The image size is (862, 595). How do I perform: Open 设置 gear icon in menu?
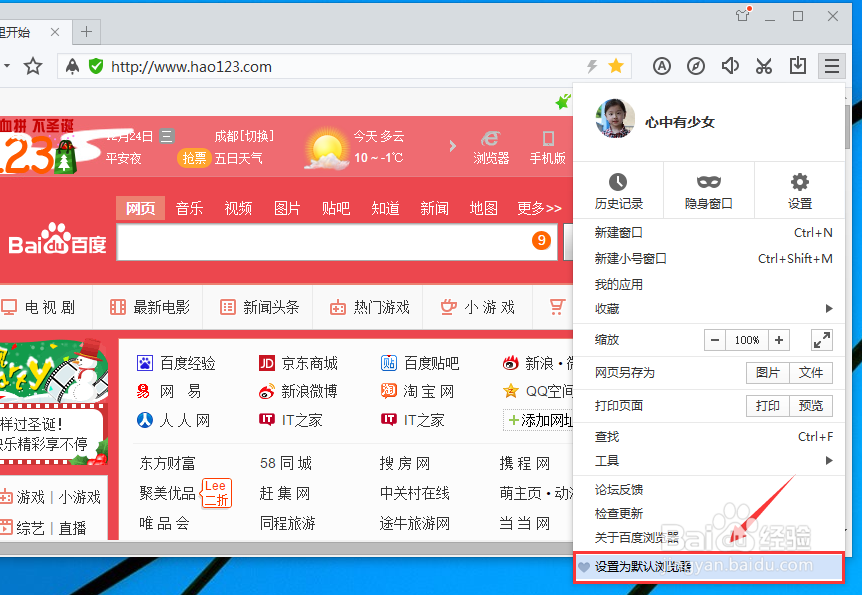coord(799,182)
